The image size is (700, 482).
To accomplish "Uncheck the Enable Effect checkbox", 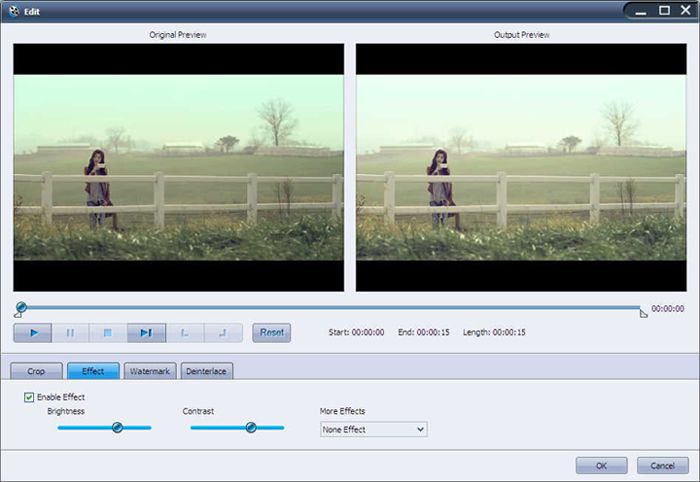I will (x=29, y=397).
